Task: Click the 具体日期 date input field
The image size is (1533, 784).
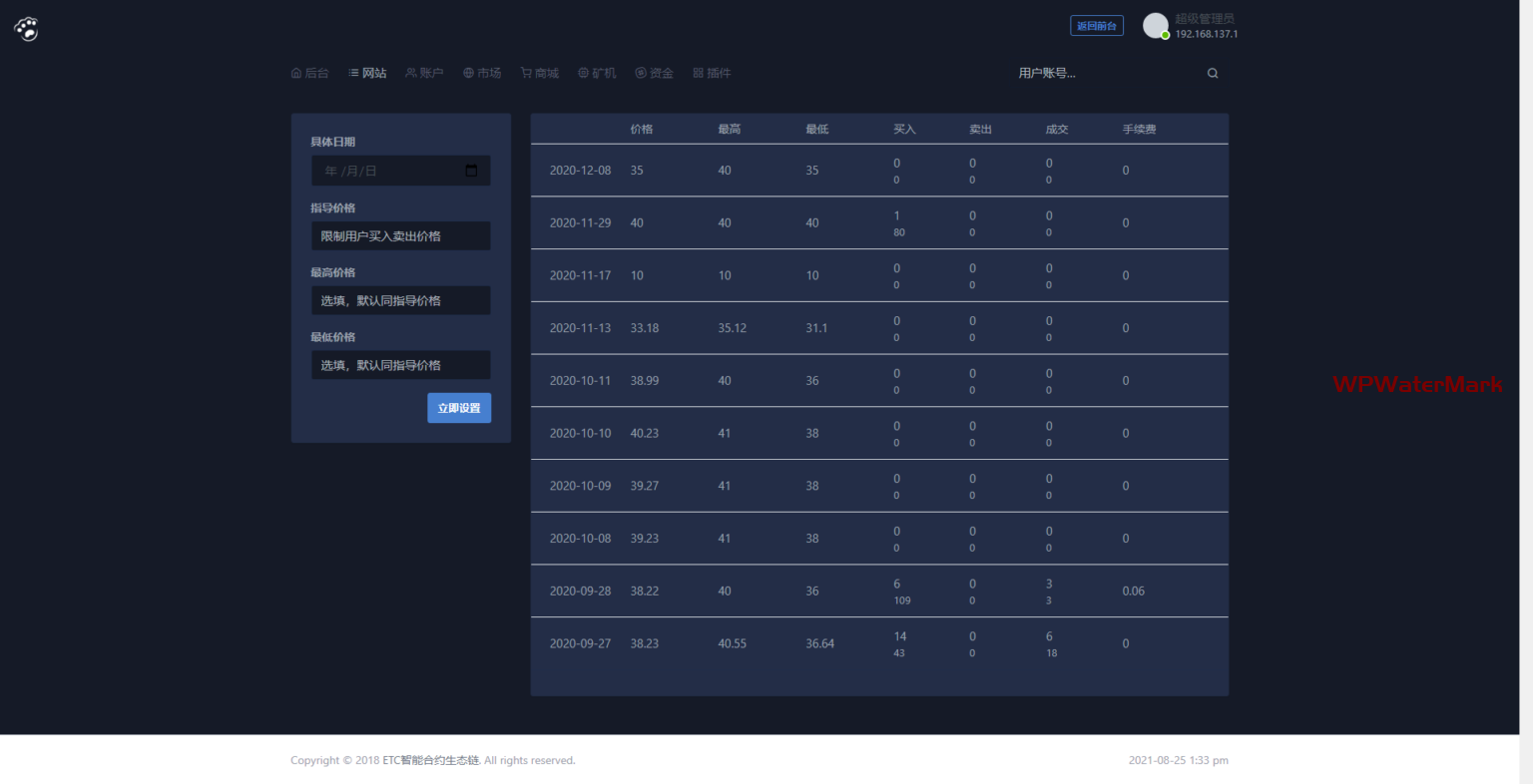Action: 389,171
